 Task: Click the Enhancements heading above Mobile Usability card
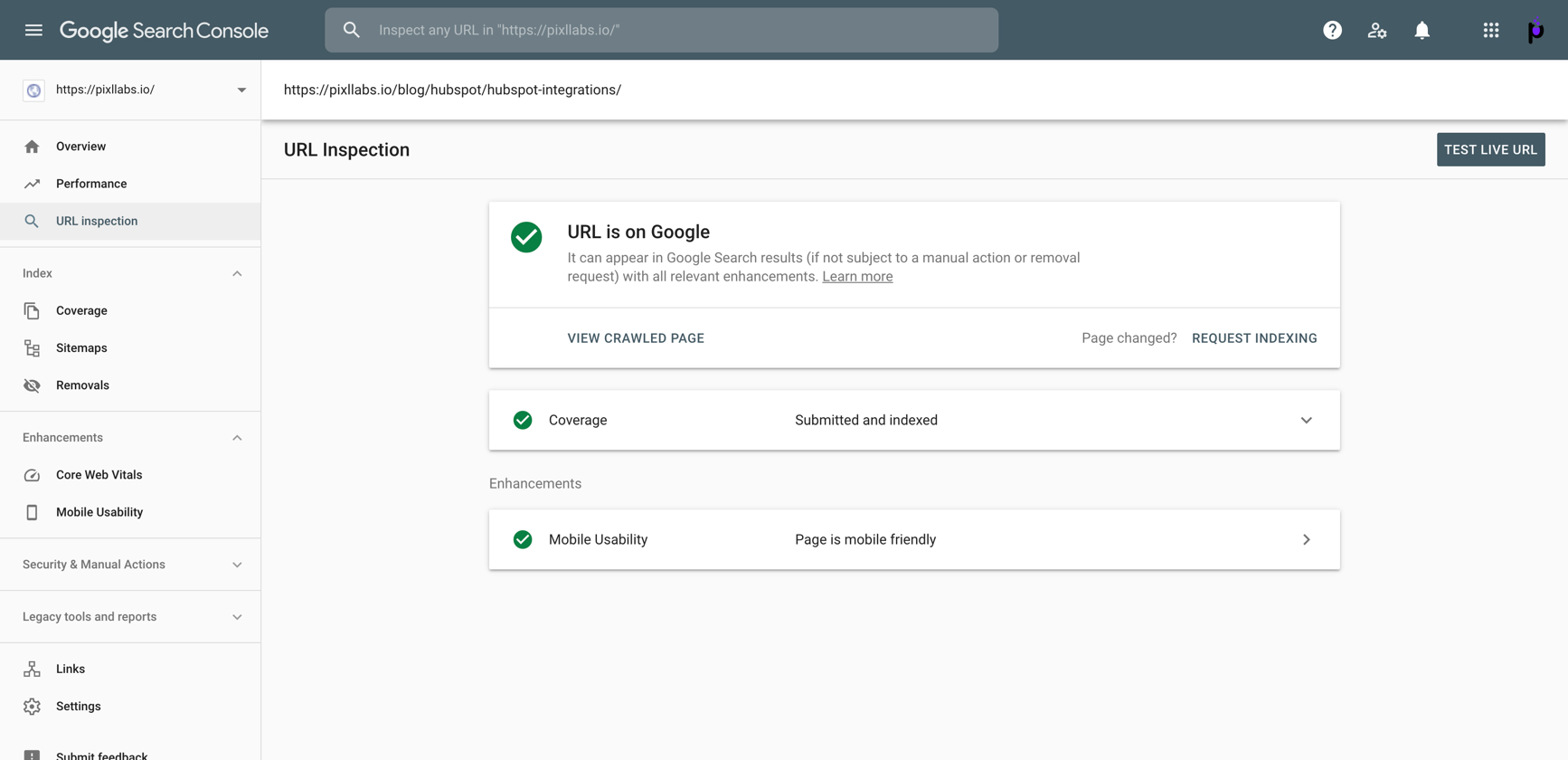click(535, 483)
